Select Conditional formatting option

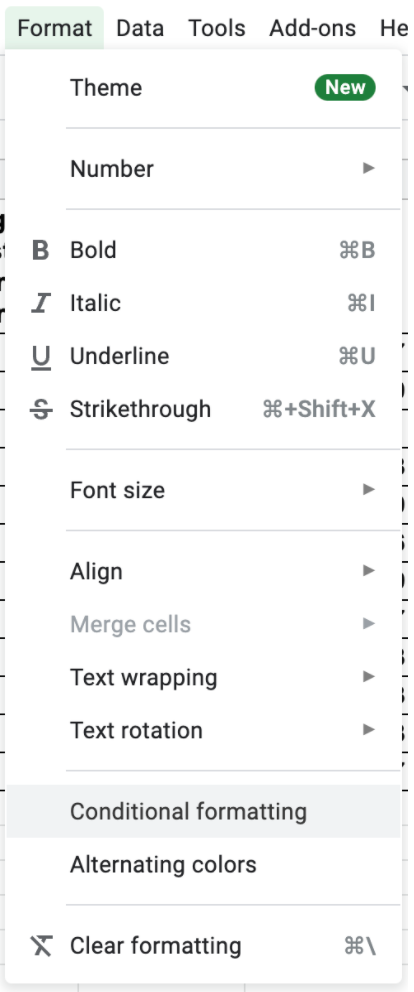tap(203, 812)
